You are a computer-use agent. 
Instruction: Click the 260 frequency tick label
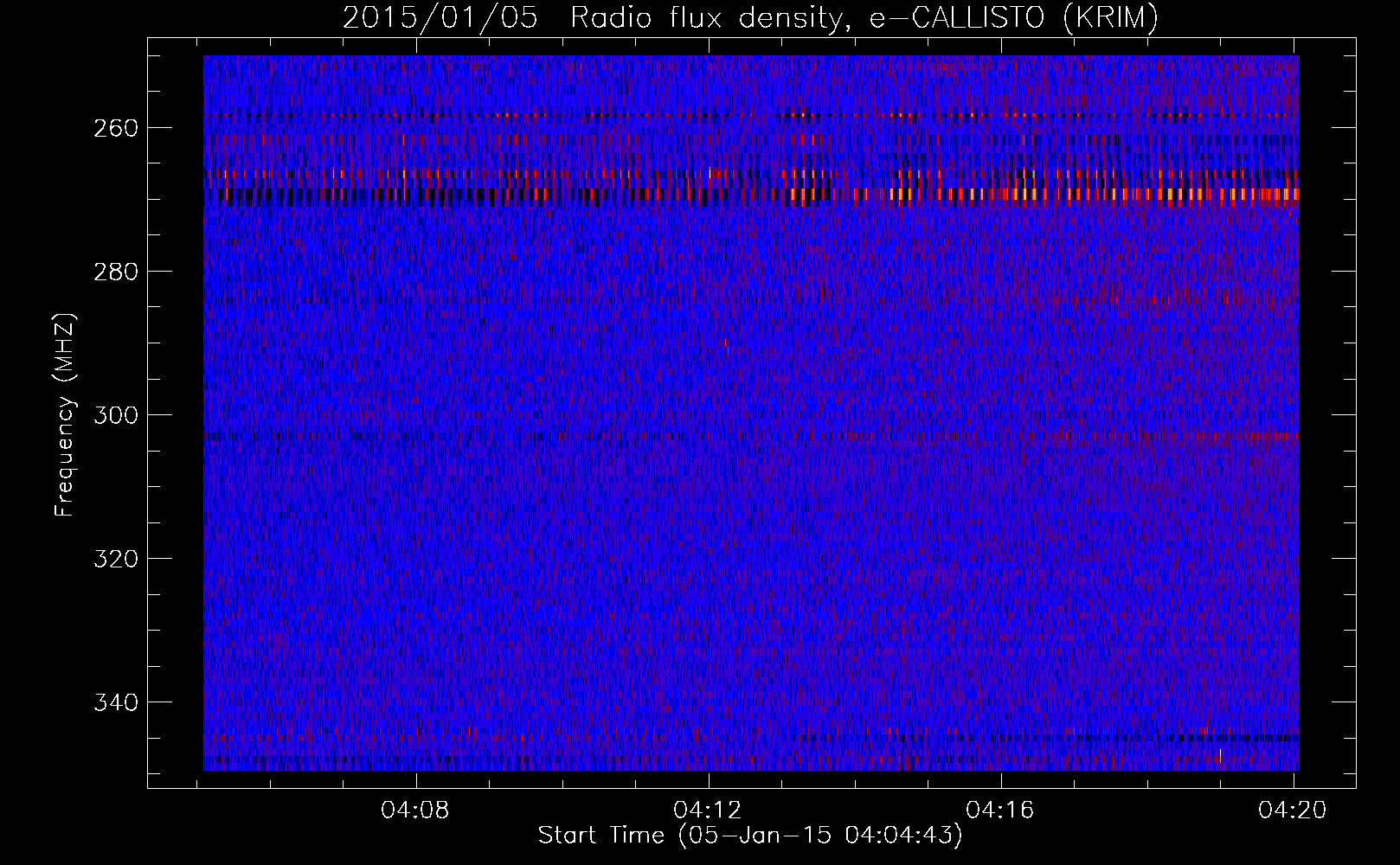[116, 128]
